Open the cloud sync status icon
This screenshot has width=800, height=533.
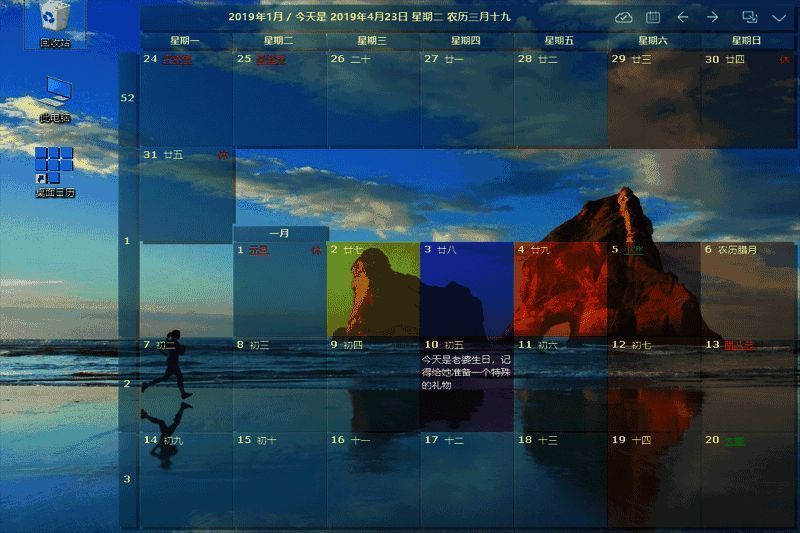click(x=623, y=18)
